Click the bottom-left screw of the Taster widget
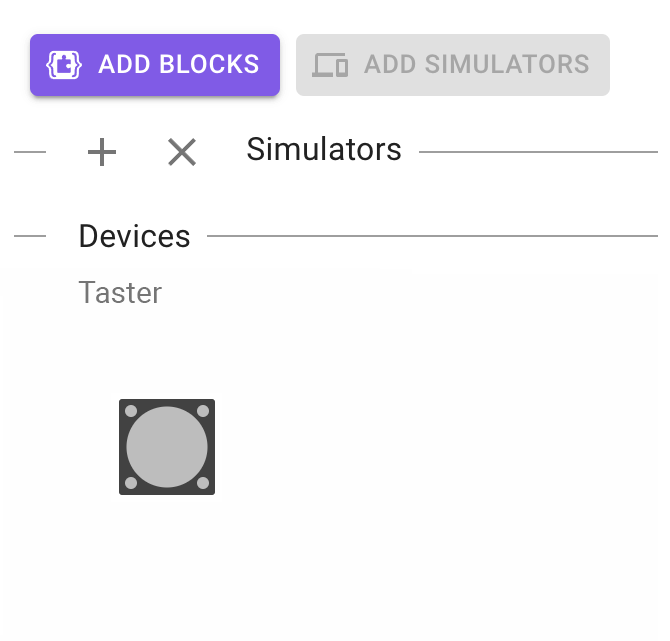This screenshot has height=641, width=670. pos(131,483)
